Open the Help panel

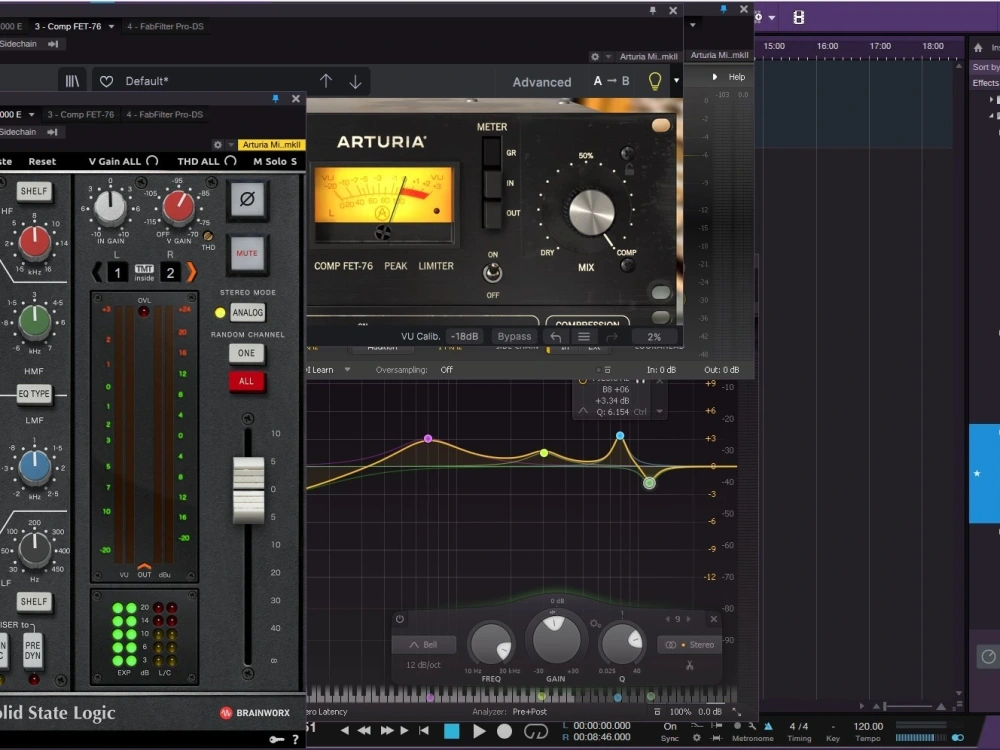click(x=737, y=77)
